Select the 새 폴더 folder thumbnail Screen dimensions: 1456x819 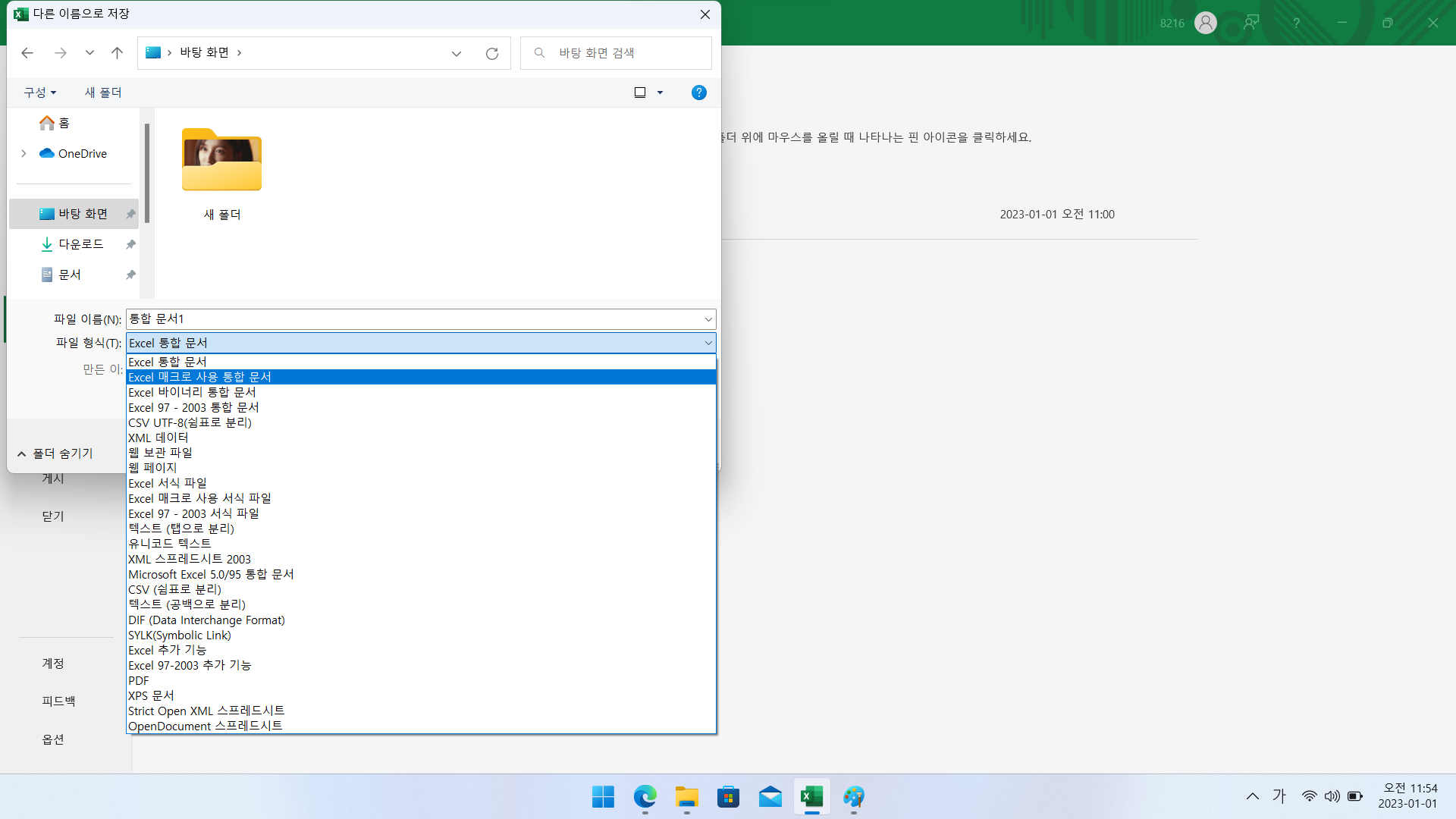pyautogui.click(x=221, y=160)
